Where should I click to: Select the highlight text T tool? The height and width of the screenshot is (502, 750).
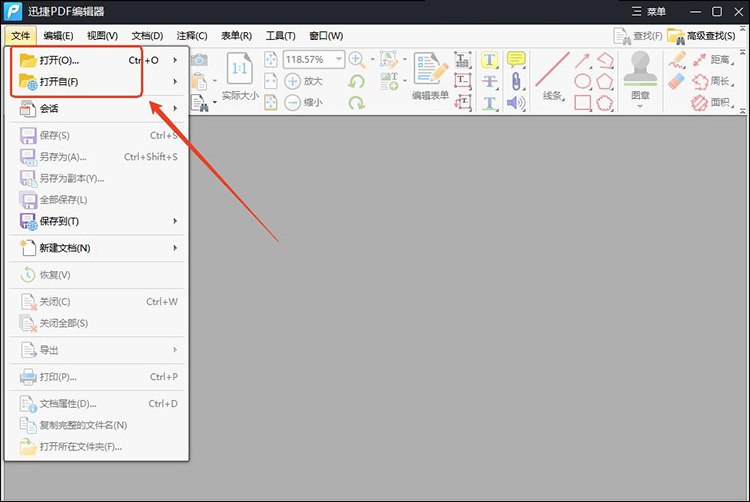tap(489, 60)
